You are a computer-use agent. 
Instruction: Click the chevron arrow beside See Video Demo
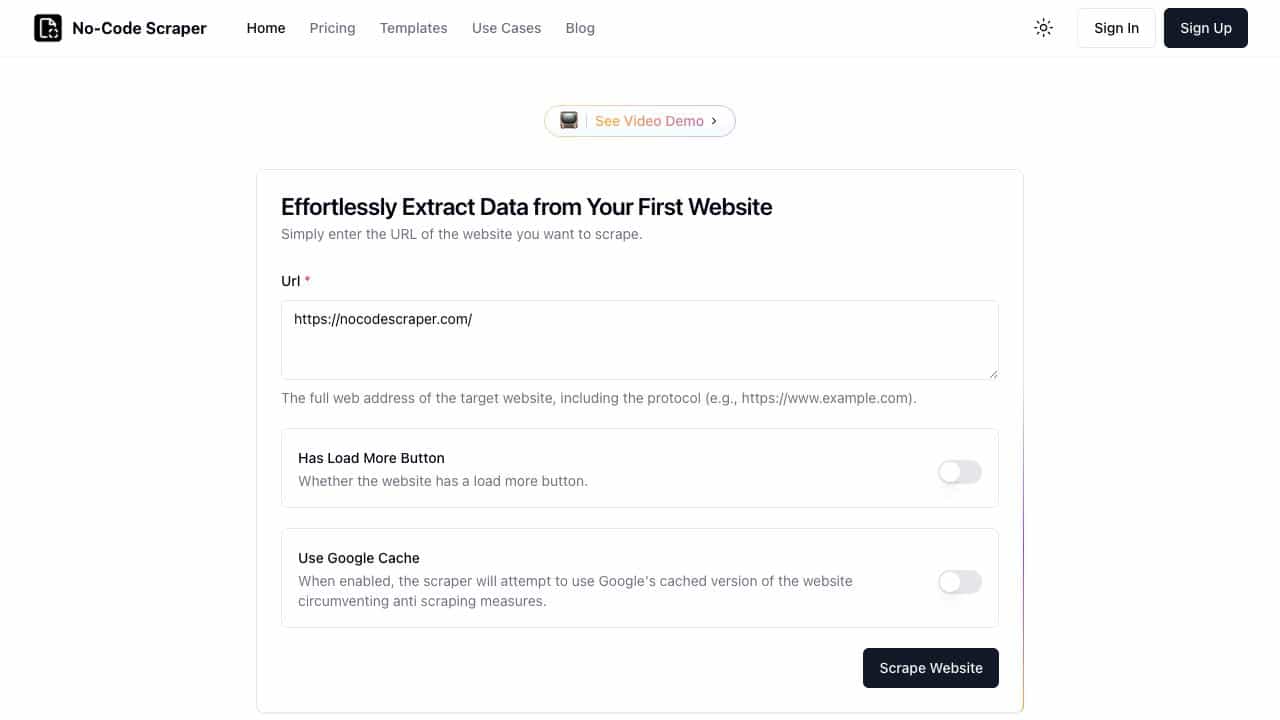pyautogui.click(x=714, y=121)
